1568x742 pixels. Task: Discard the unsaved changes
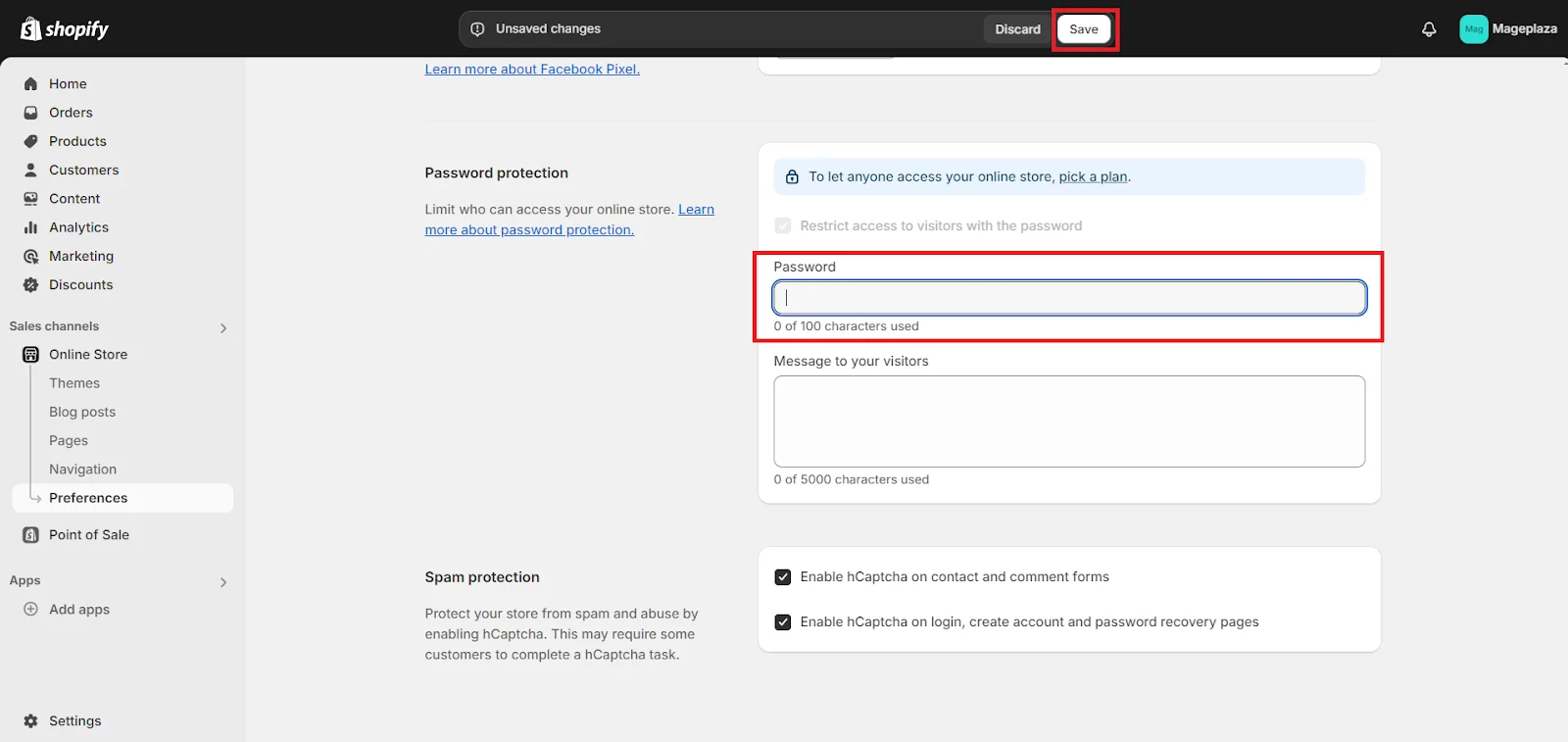pos(1017,29)
